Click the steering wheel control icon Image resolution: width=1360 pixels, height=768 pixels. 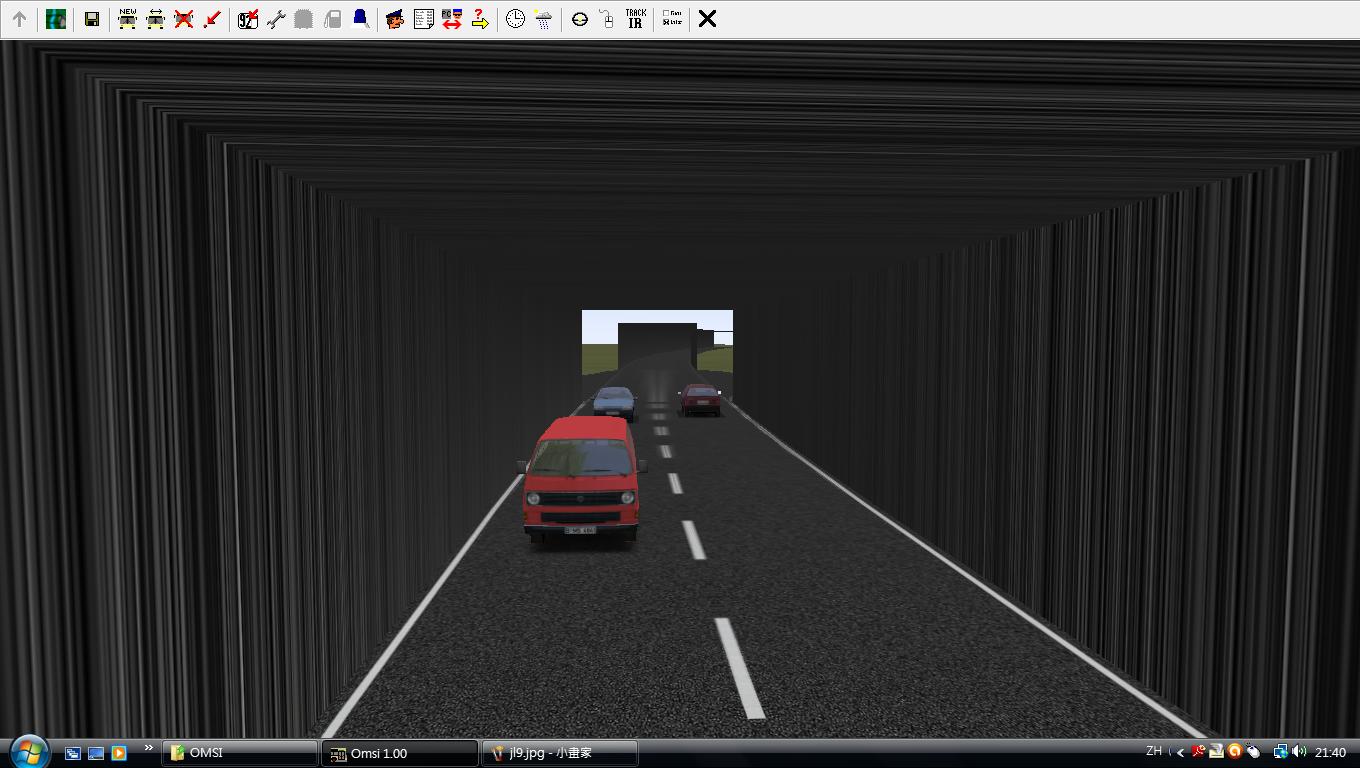pyautogui.click(x=580, y=19)
